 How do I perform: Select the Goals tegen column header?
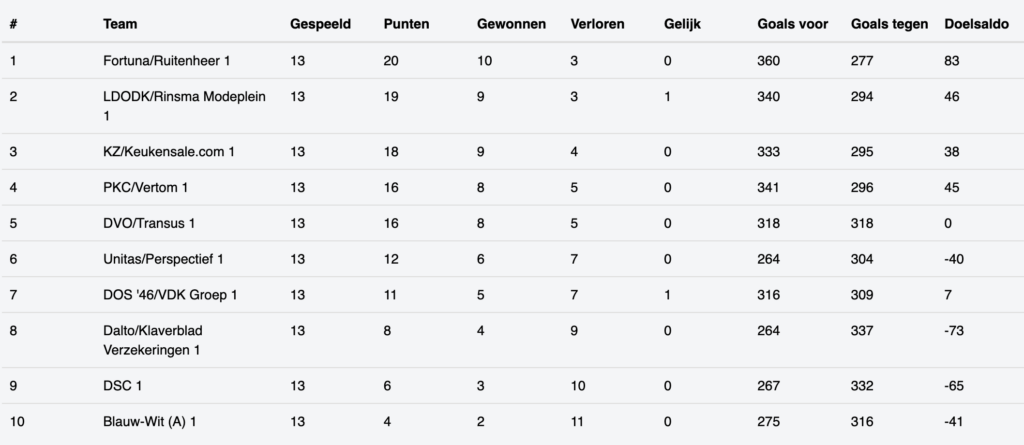pos(889,24)
